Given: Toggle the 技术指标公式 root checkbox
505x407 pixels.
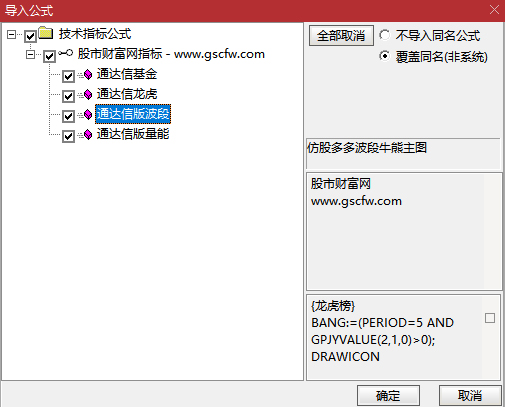Looking at the screenshot, I should click(x=30, y=36).
